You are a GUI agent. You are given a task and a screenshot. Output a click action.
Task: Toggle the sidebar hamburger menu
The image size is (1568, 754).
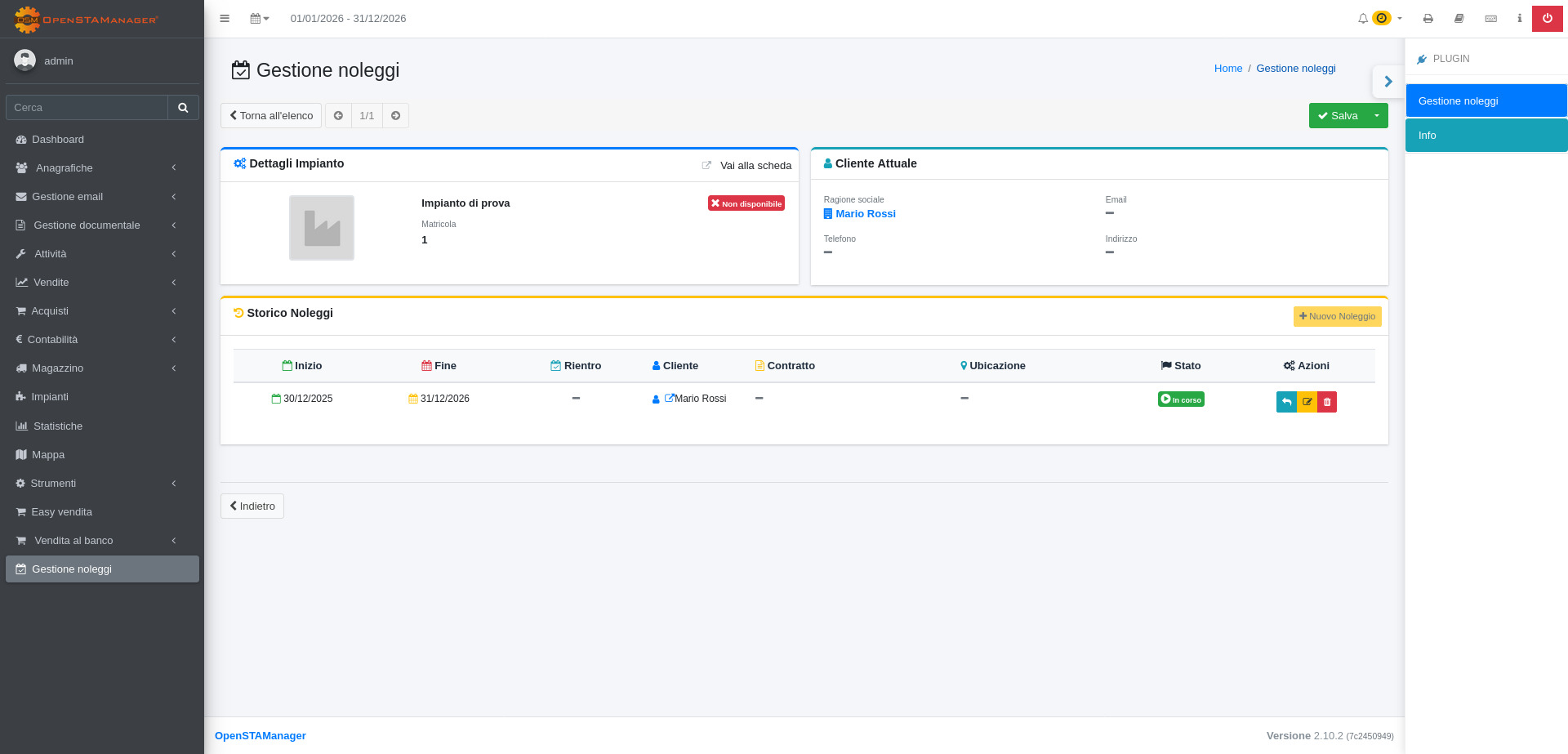click(225, 18)
